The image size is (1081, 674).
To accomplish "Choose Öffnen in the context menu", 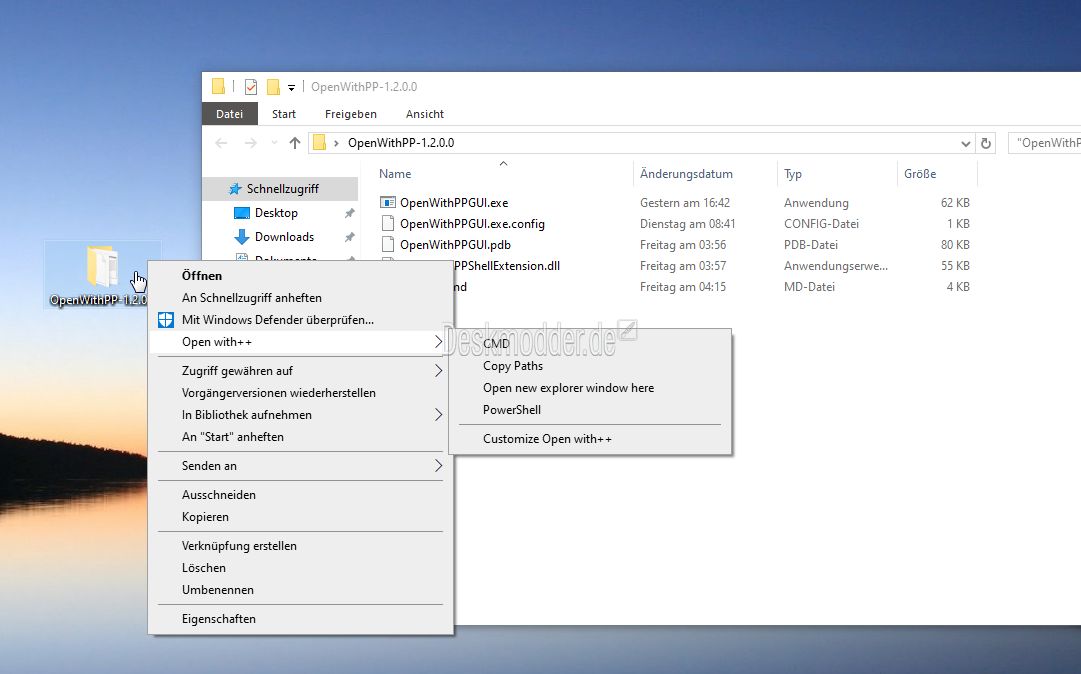I will (301, 276).
